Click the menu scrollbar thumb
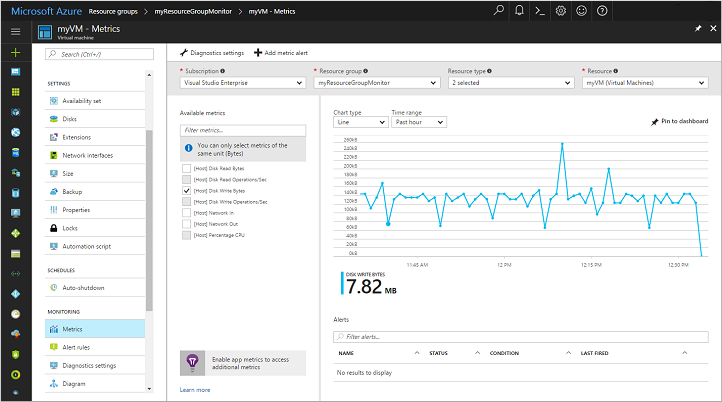 [149, 220]
